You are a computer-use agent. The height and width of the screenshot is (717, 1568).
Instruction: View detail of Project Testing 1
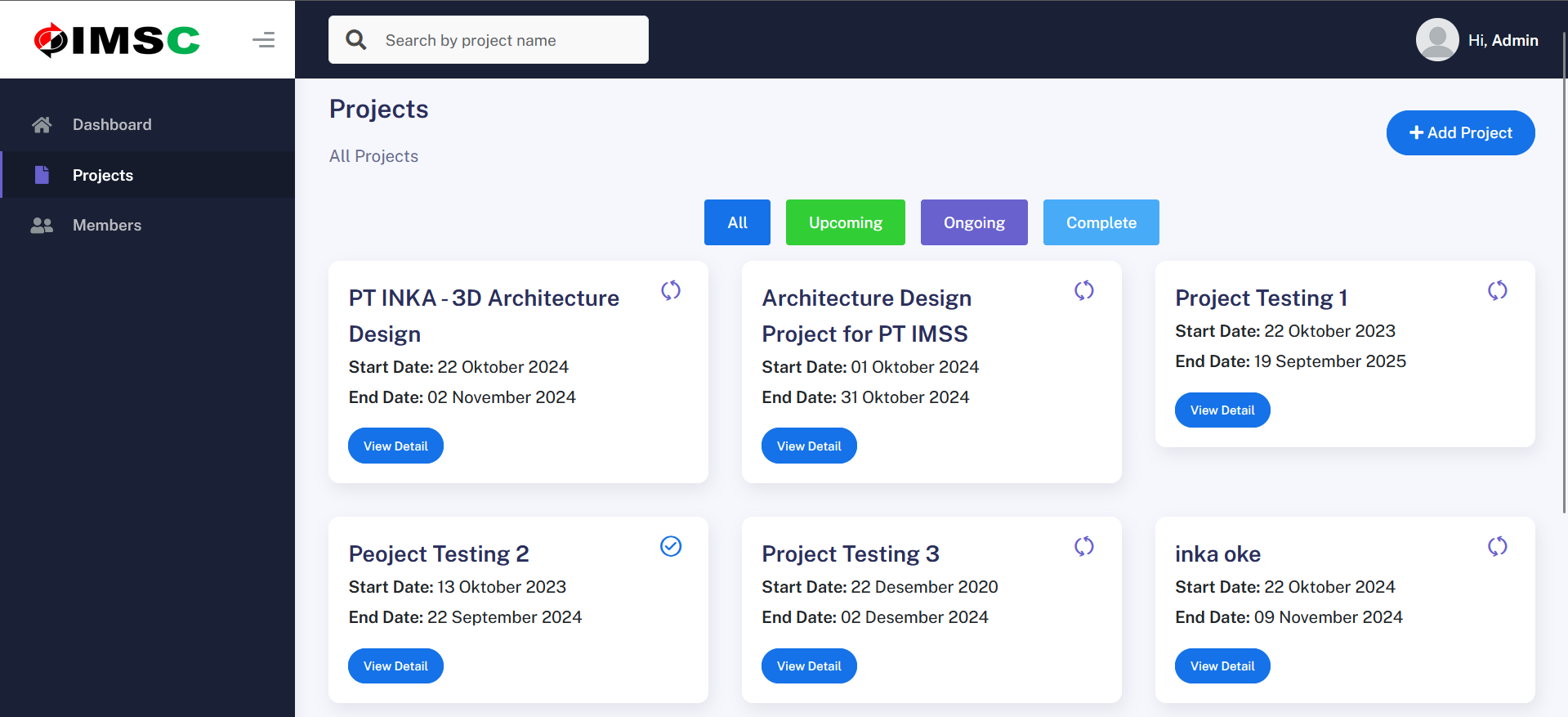pyautogui.click(x=1222, y=410)
